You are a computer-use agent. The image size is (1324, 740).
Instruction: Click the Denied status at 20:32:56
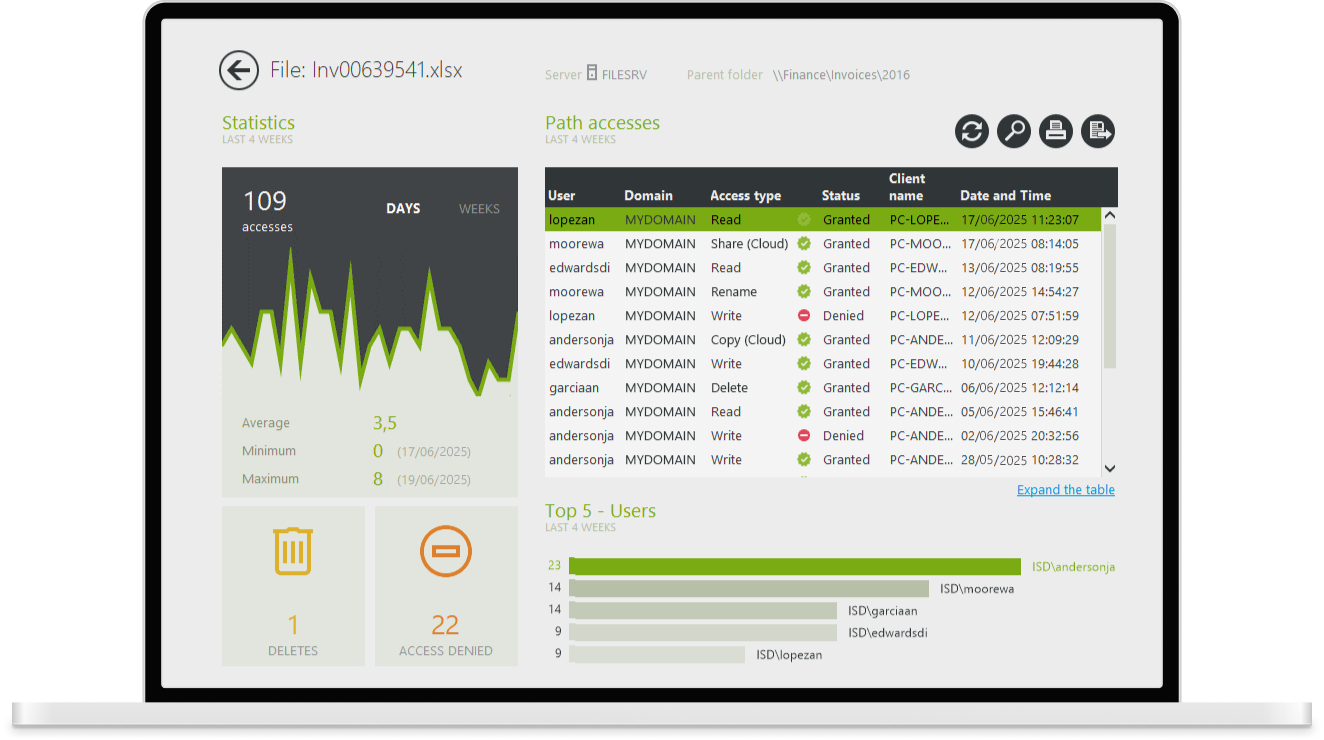tap(843, 436)
